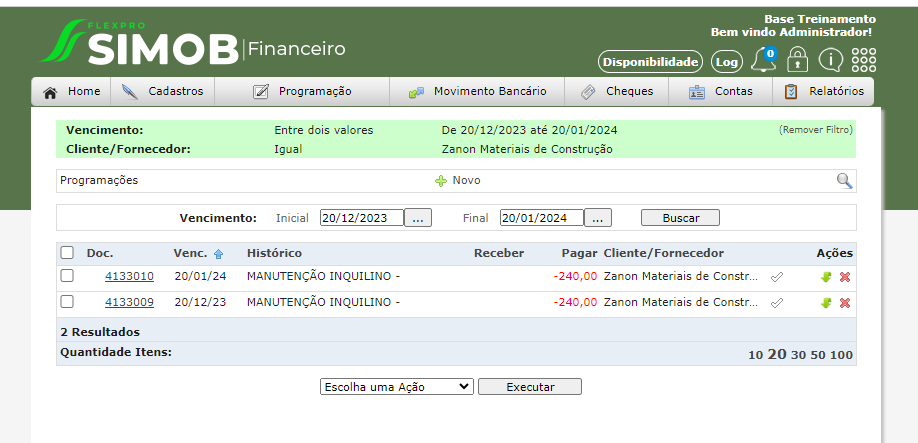Image resolution: width=918 pixels, height=443 pixels.
Task: Click sort arrow beside Venc. column
Action: pyautogui.click(x=218, y=254)
